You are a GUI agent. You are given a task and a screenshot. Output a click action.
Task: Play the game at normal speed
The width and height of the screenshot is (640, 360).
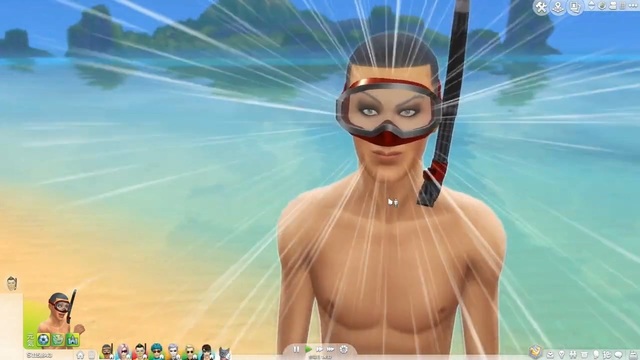[x=309, y=349]
